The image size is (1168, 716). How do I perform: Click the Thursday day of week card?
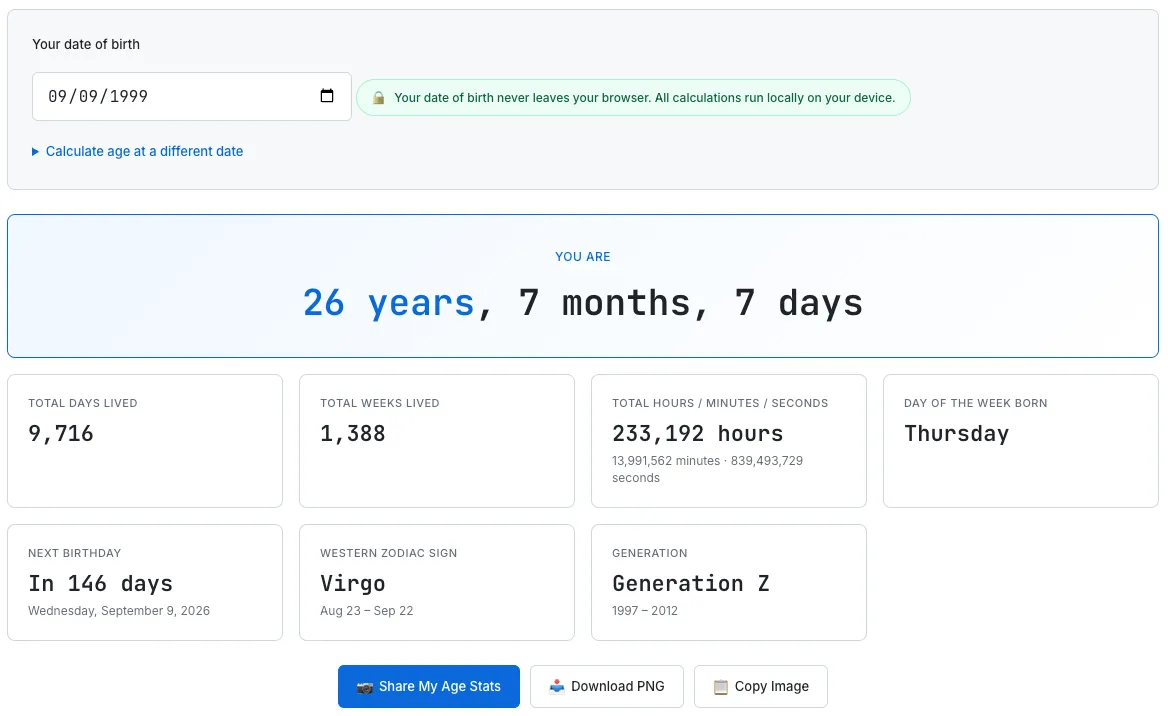[1020, 440]
